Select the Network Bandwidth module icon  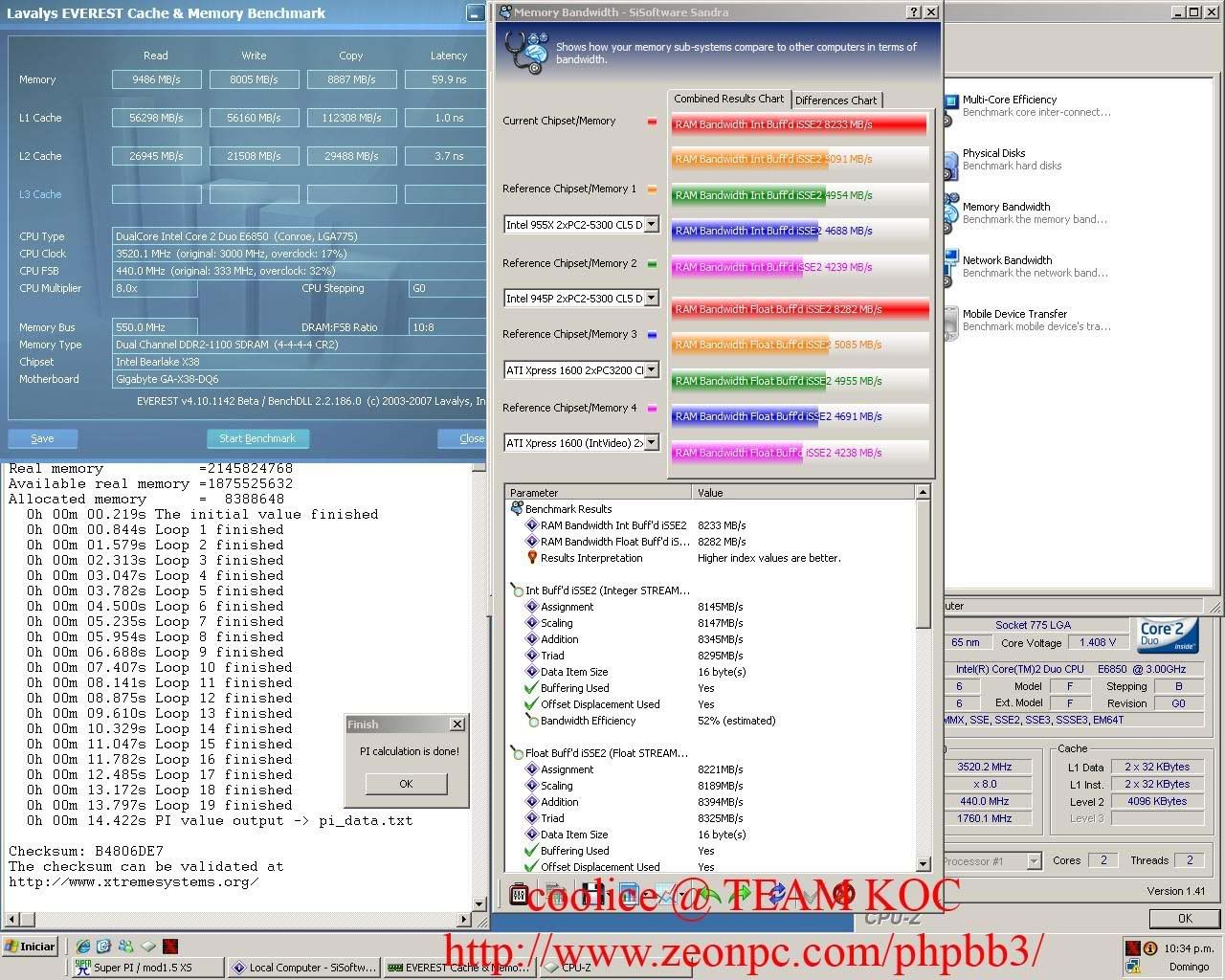(950, 267)
